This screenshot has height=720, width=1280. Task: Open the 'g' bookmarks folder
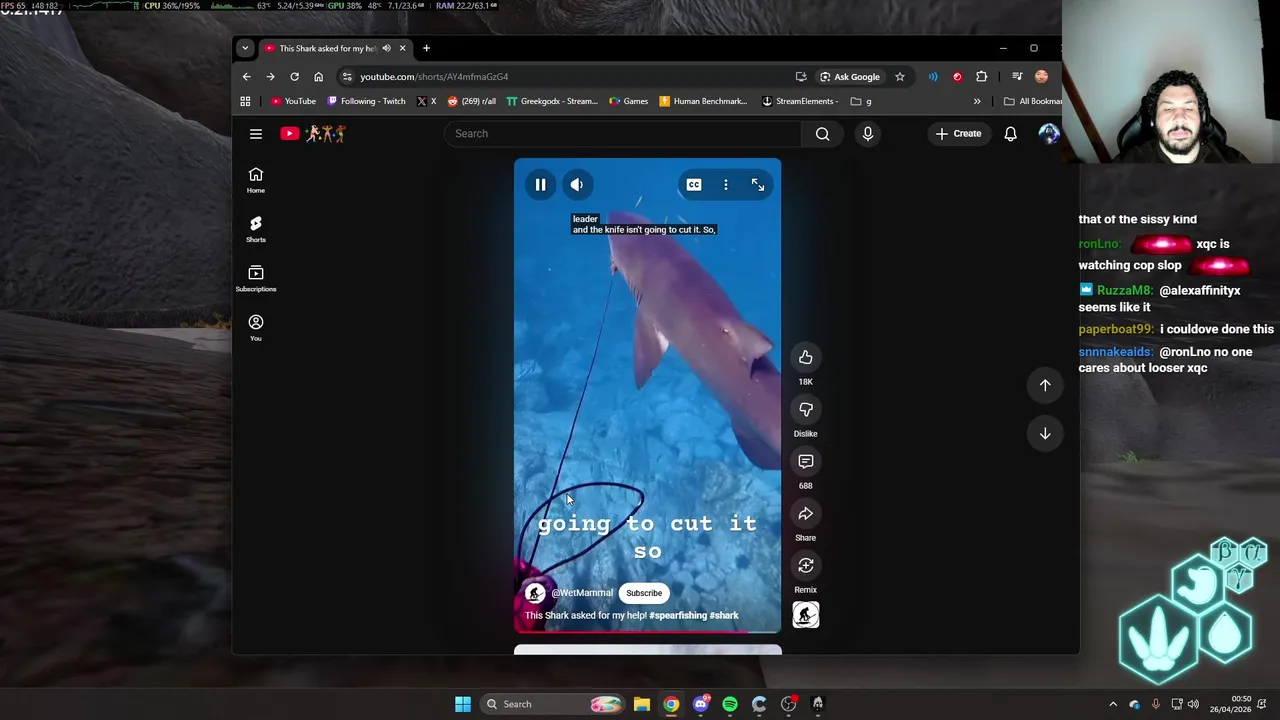(x=861, y=101)
